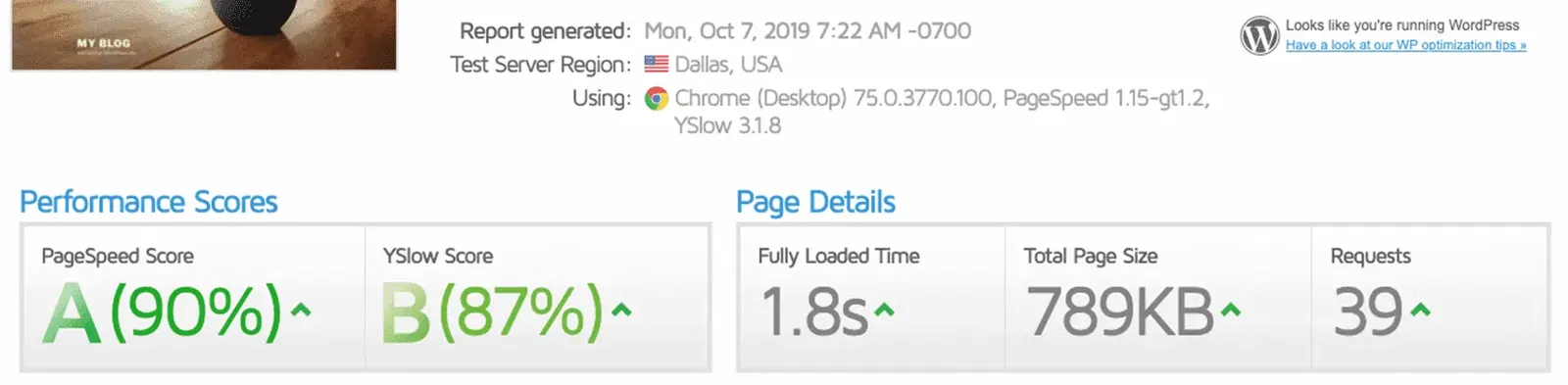
Task: Open the My Blog page thumbnail
Action: click(204, 34)
